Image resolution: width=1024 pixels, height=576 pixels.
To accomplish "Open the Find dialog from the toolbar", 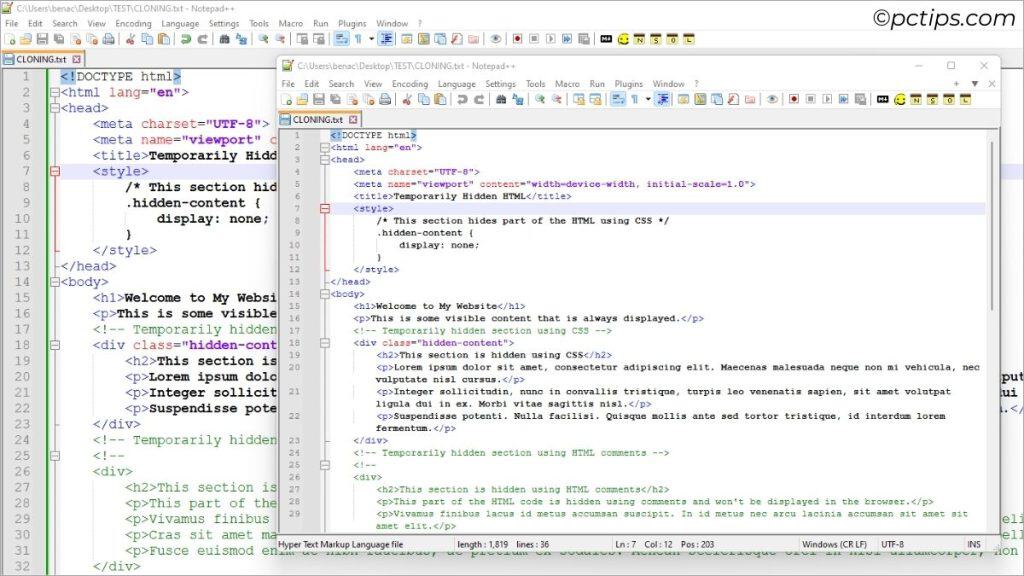I will coord(223,40).
